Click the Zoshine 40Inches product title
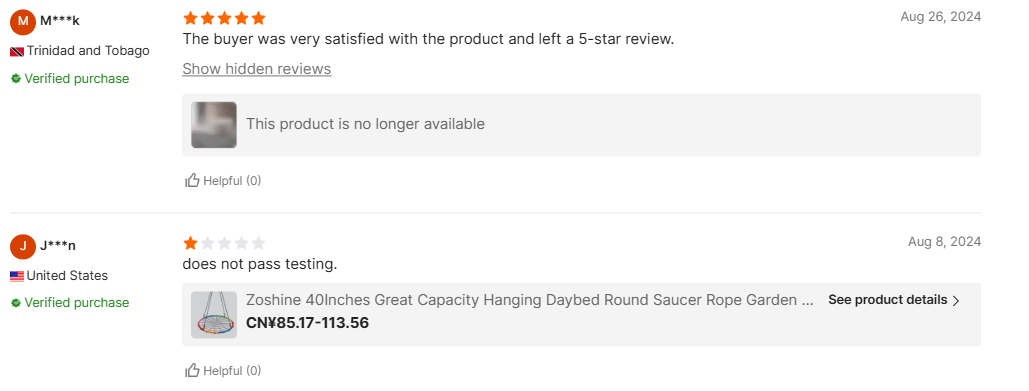Image resolution: width=1029 pixels, height=391 pixels. click(530, 300)
